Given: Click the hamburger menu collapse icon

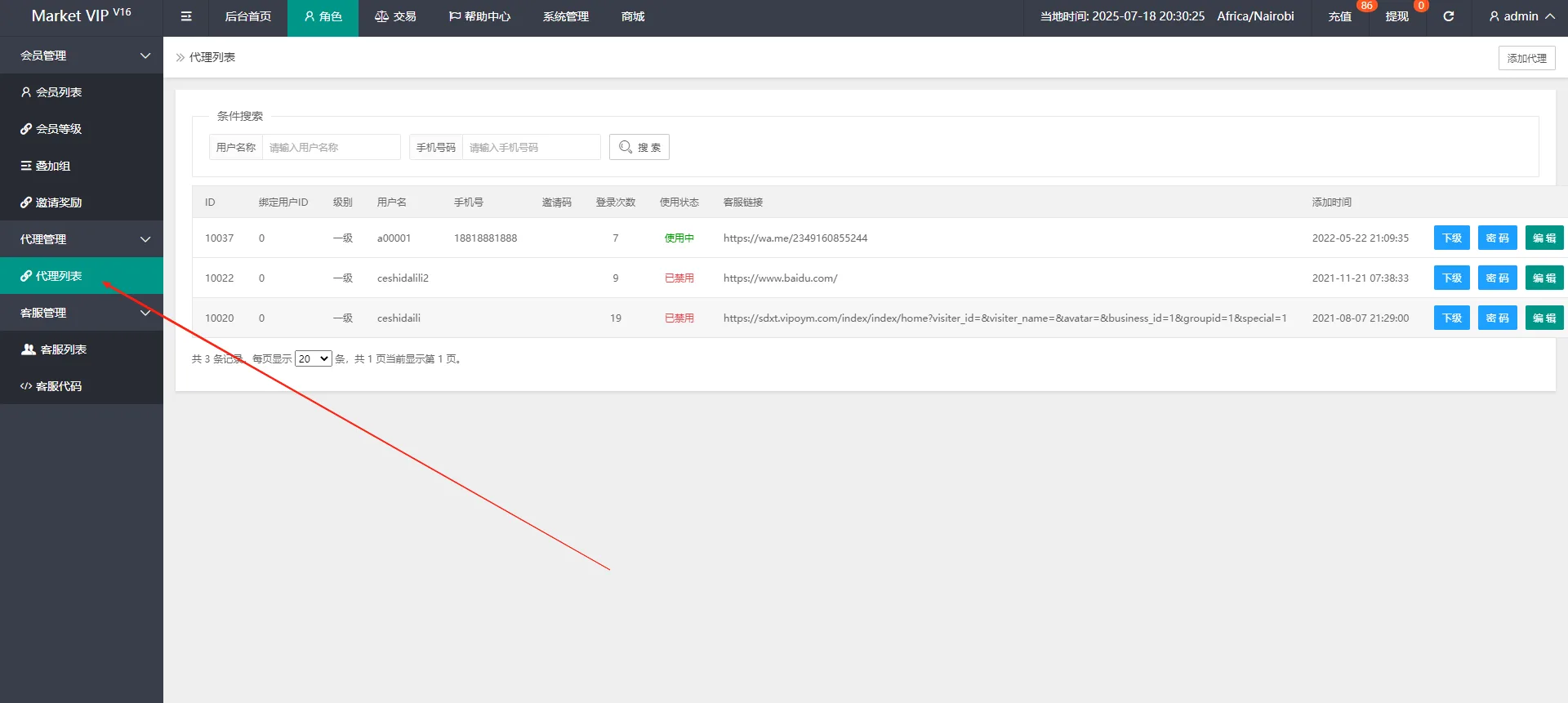Looking at the screenshot, I should coord(186,16).
